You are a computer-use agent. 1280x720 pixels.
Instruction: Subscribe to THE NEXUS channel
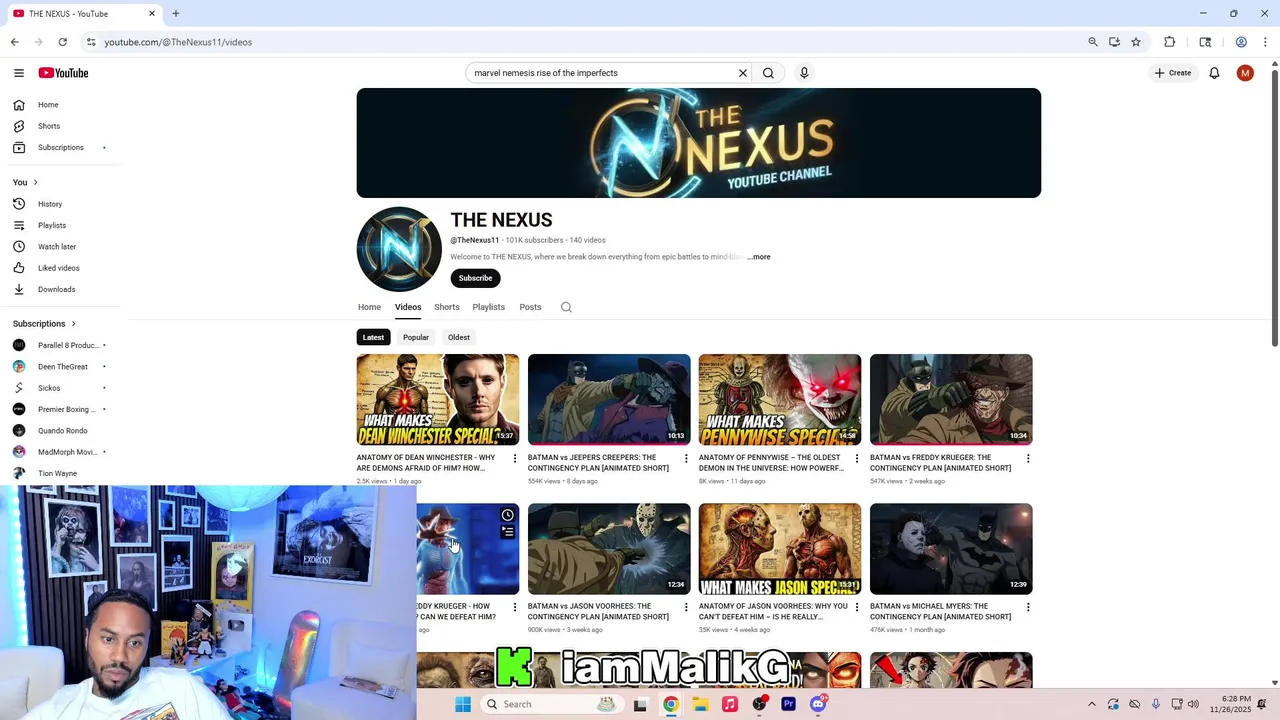point(475,278)
